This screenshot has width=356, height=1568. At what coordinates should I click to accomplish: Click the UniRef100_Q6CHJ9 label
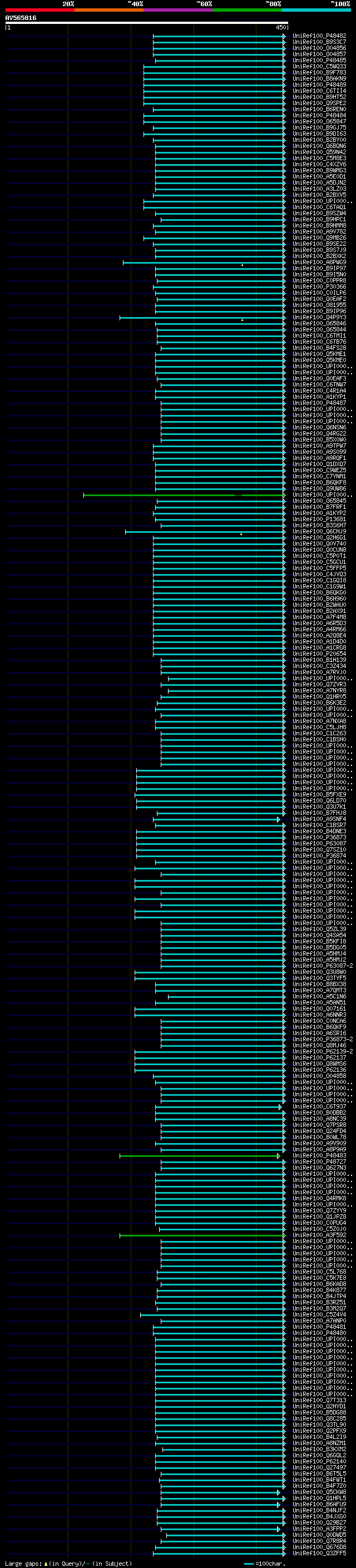click(x=319, y=531)
